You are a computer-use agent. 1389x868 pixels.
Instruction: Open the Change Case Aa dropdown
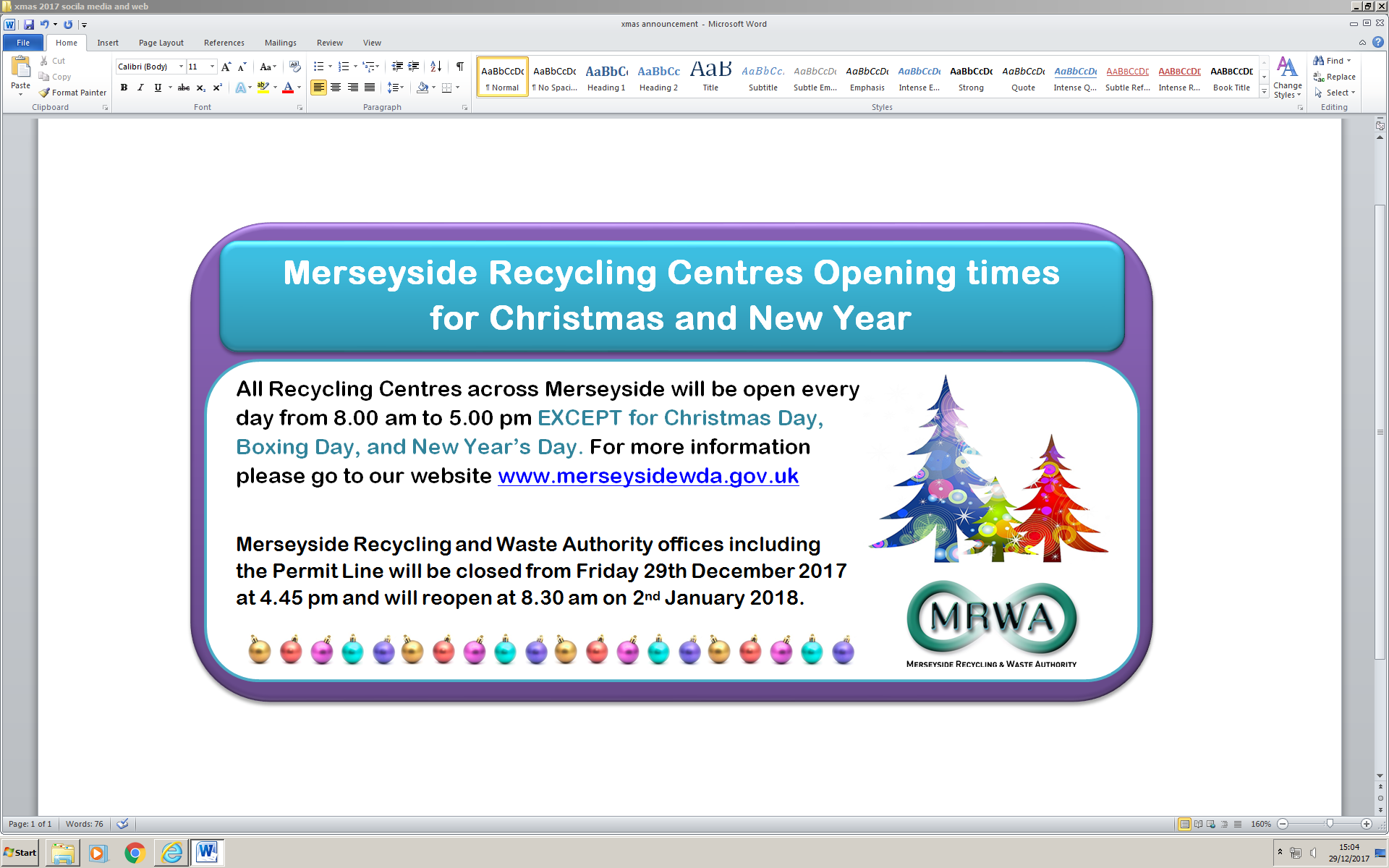[x=268, y=67]
